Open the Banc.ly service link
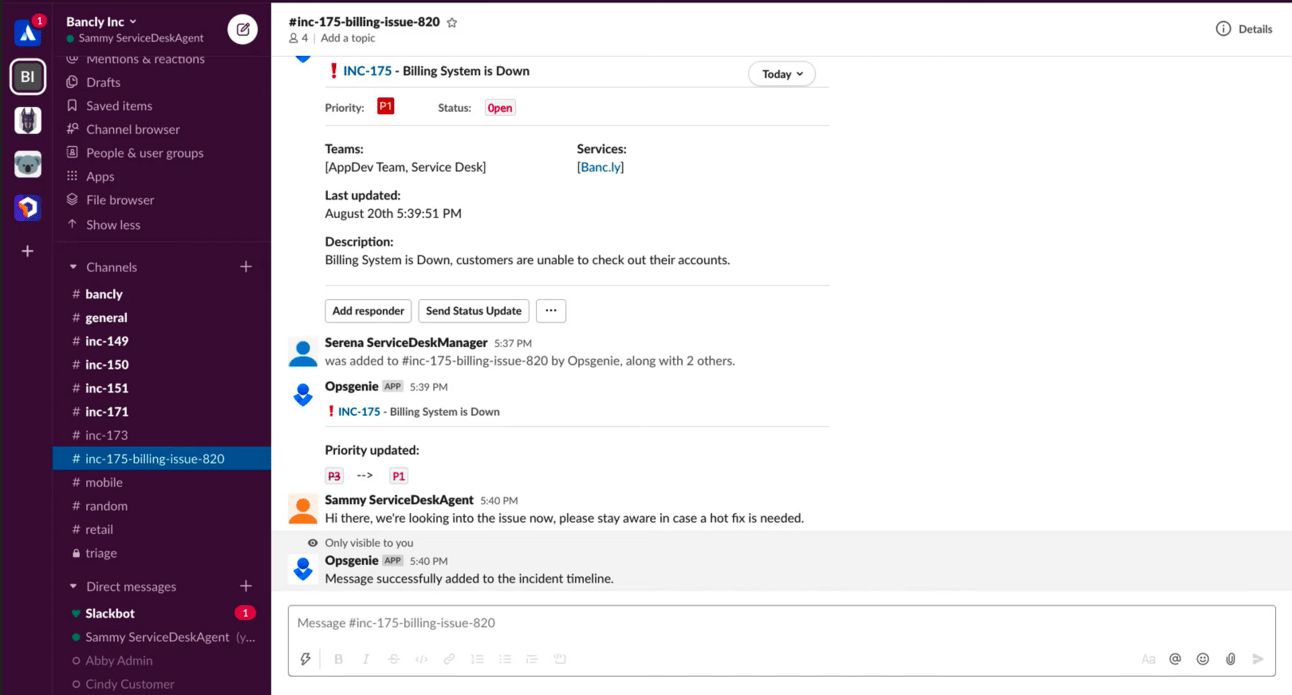The height and width of the screenshot is (695, 1292). (600, 167)
